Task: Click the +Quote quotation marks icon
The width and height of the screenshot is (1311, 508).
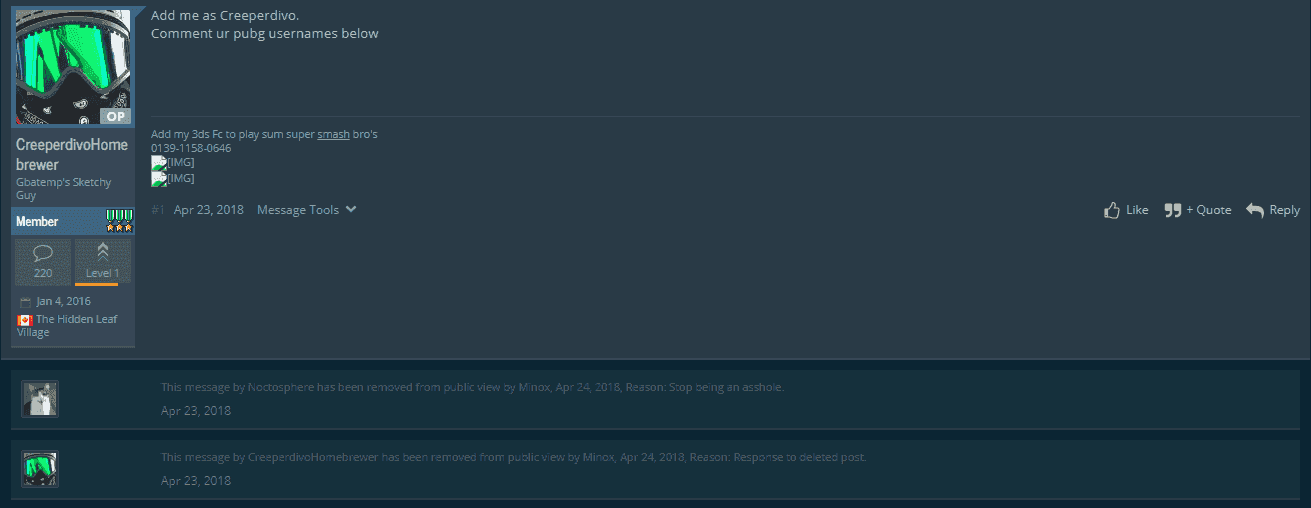Action: tap(1173, 210)
